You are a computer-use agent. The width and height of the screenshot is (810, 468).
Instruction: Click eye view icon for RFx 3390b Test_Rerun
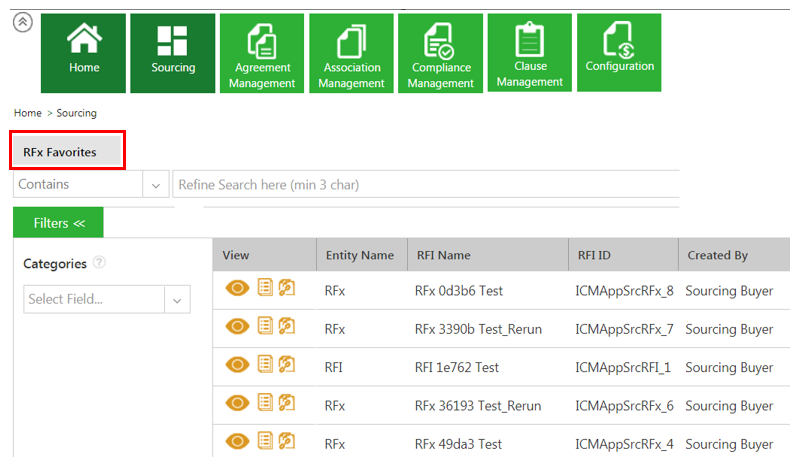(238, 329)
